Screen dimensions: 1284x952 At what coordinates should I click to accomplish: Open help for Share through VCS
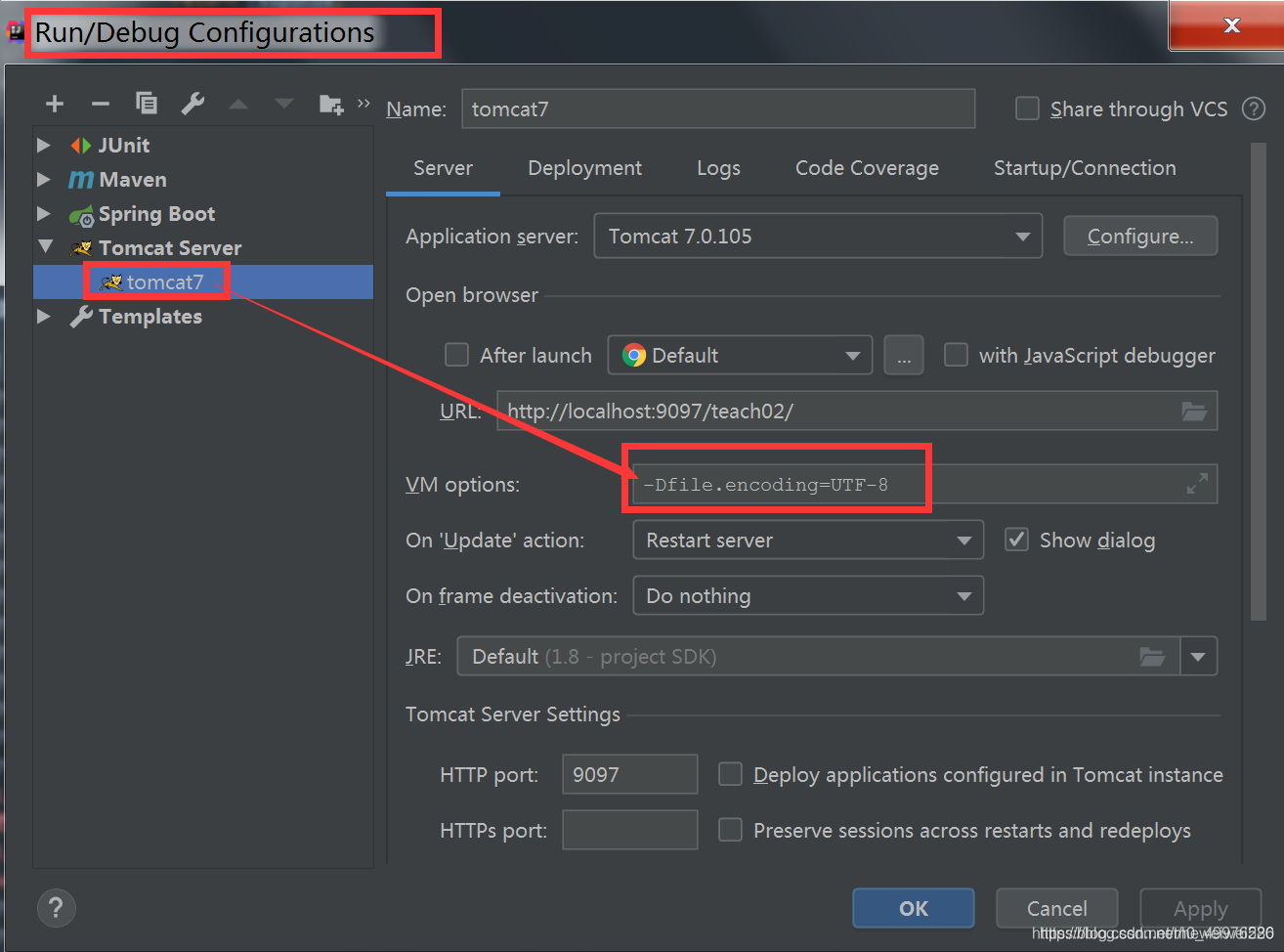coord(1254,109)
